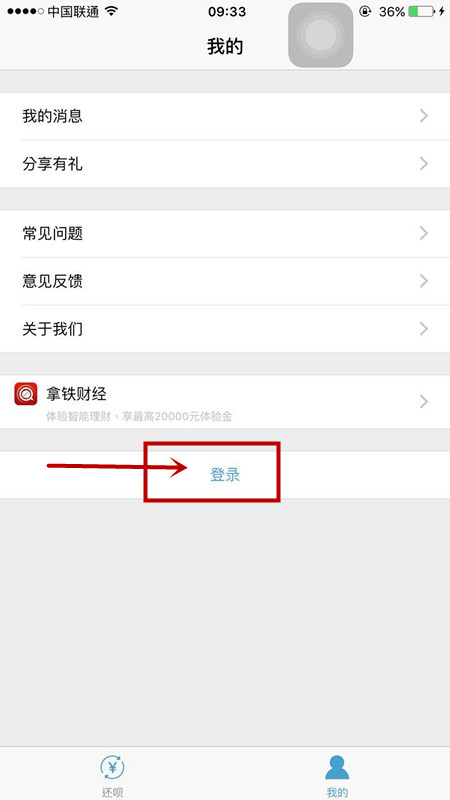
Task: Tap the Wi-Fi signal icon
Action: 111,11
